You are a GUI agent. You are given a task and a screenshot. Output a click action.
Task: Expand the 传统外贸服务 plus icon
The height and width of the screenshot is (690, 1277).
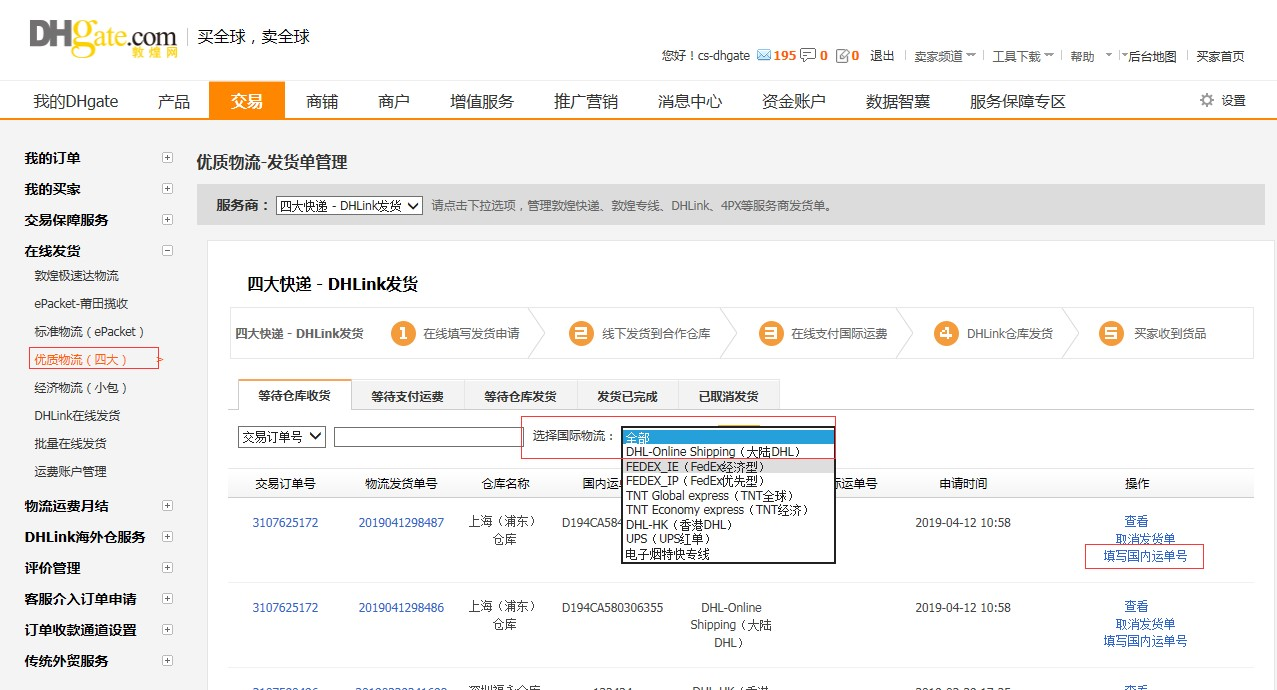click(167, 661)
